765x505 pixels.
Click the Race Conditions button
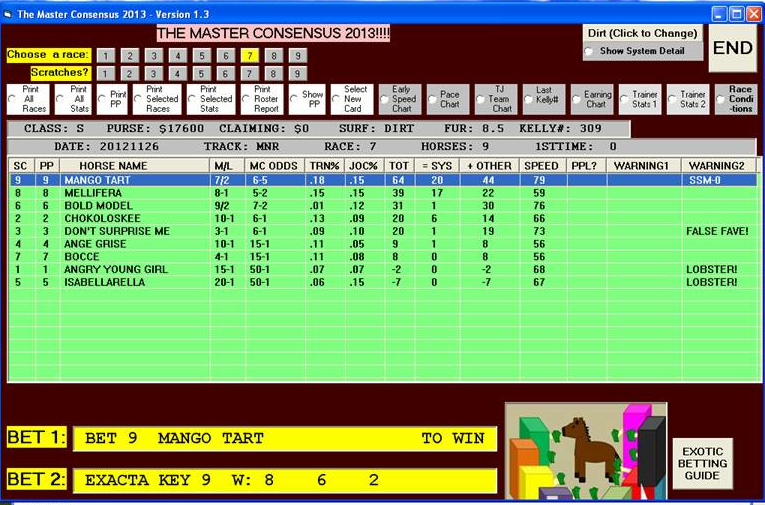(x=740, y=99)
